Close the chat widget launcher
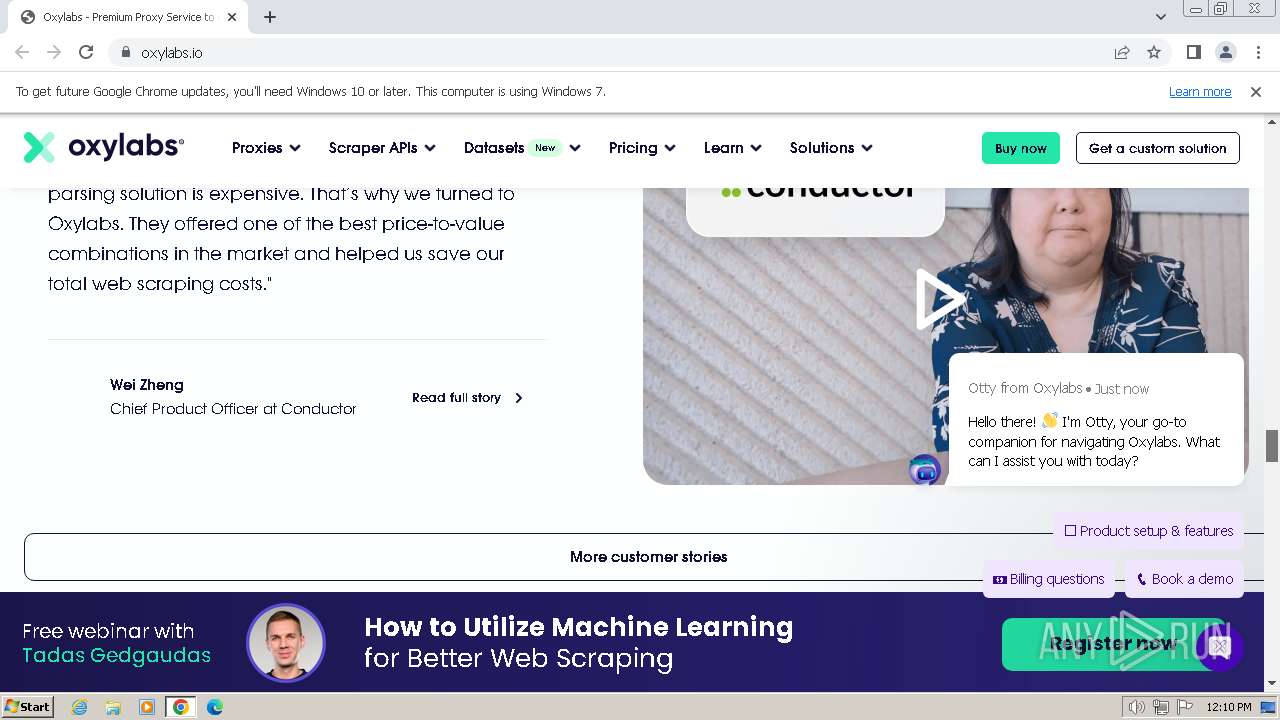1280x720 pixels. pos(1219,646)
